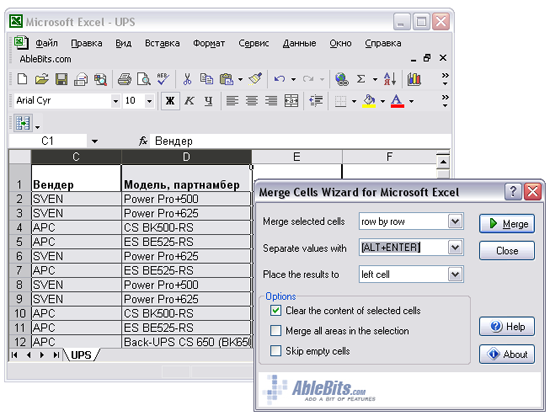
Task: Open the Separate values with dropdown
Action: 455,248
